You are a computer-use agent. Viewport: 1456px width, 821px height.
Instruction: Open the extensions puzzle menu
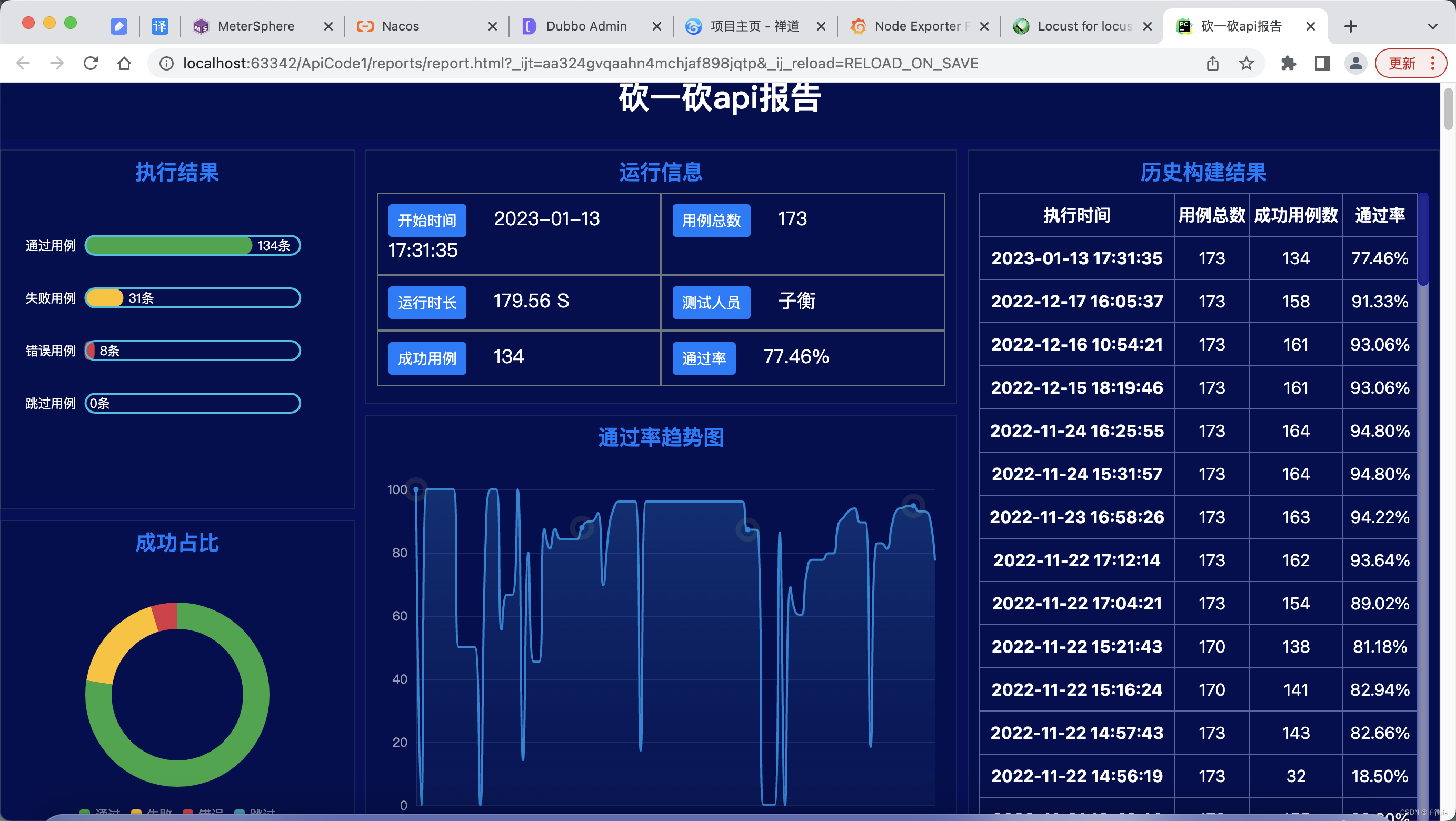(x=1288, y=63)
